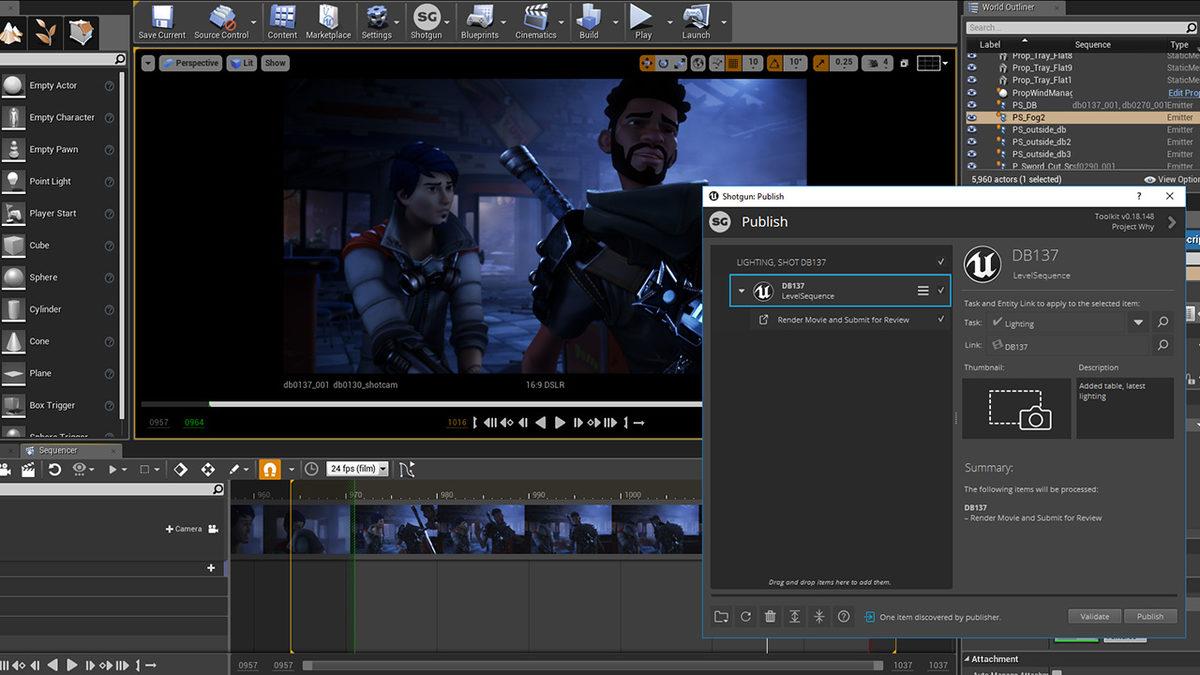Screen dimensions: 1200x675
Task: Expand the DB137 LevelSequence item
Action: [740, 290]
